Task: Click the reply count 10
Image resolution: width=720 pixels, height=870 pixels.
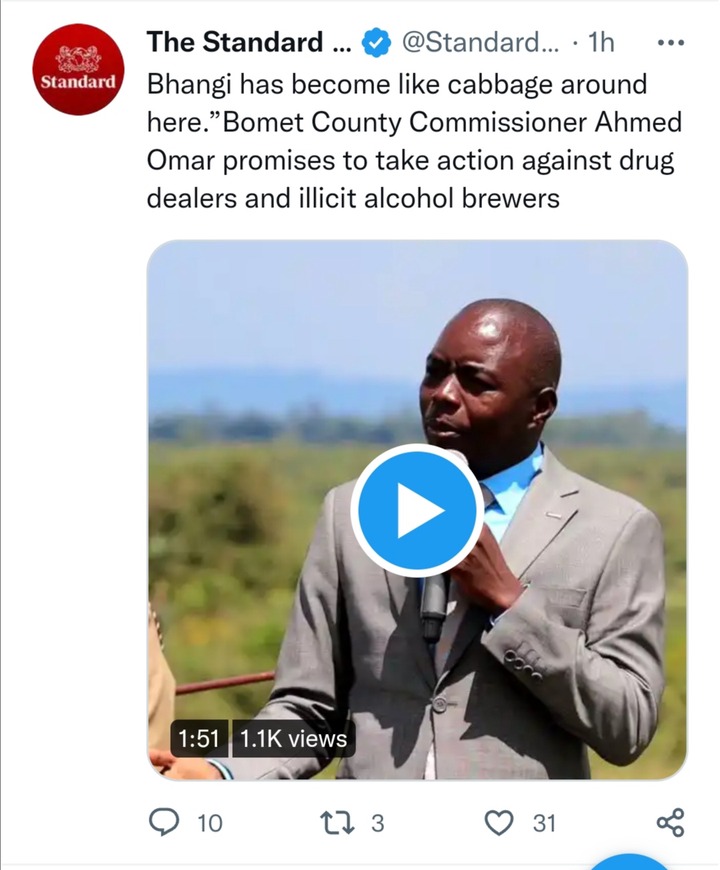Action: 210,823
